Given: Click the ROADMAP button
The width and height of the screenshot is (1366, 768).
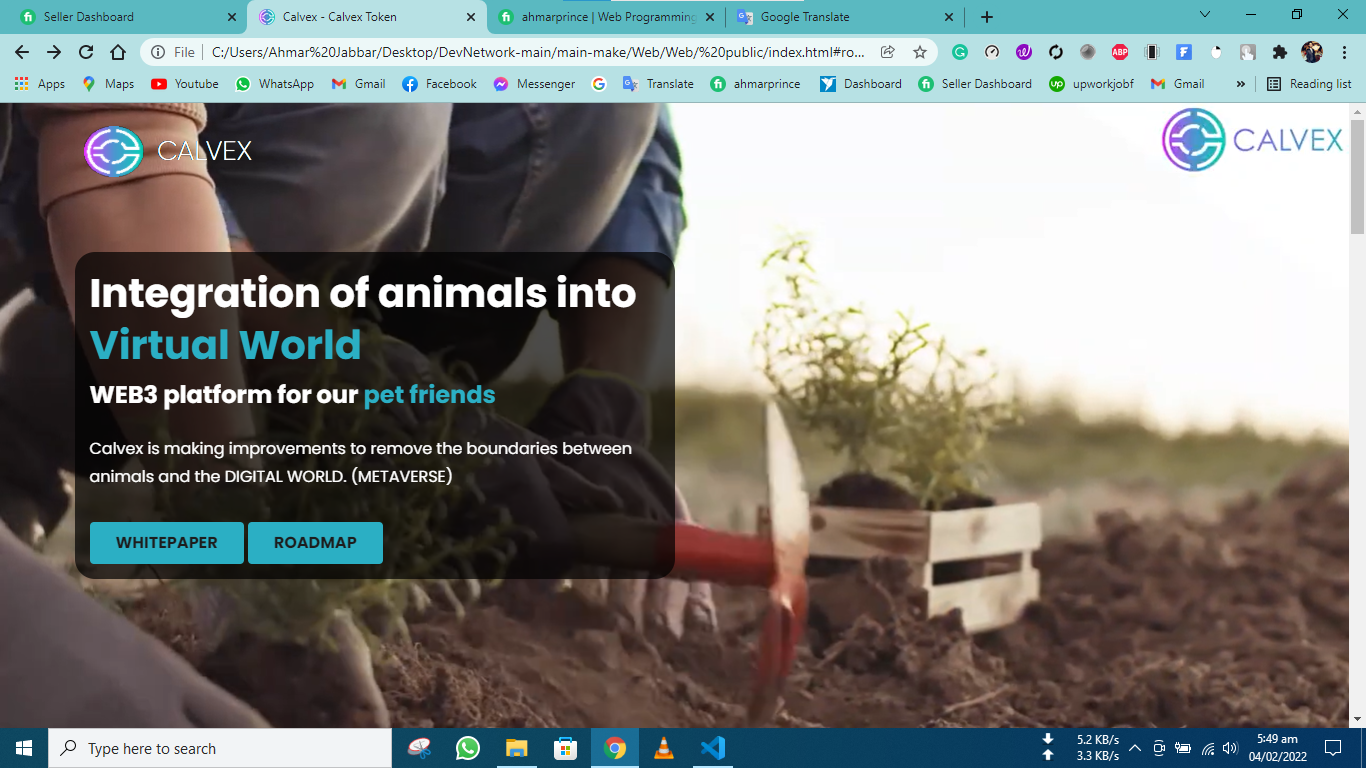Looking at the screenshot, I should [x=315, y=543].
